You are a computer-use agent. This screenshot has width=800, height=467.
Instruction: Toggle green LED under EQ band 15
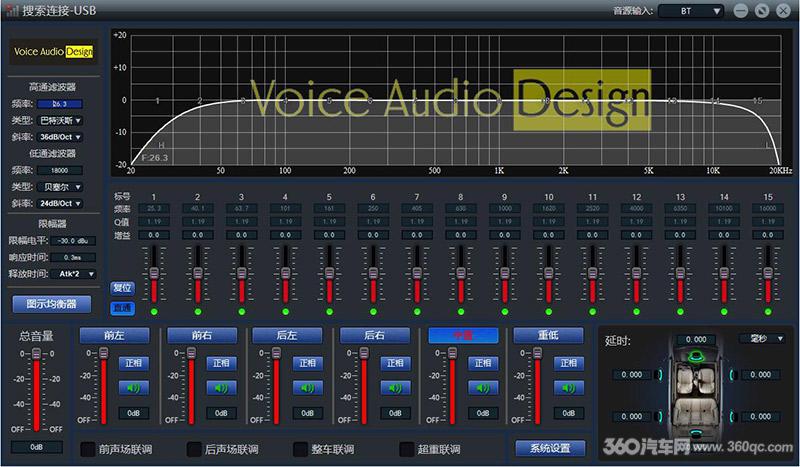coord(768,311)
